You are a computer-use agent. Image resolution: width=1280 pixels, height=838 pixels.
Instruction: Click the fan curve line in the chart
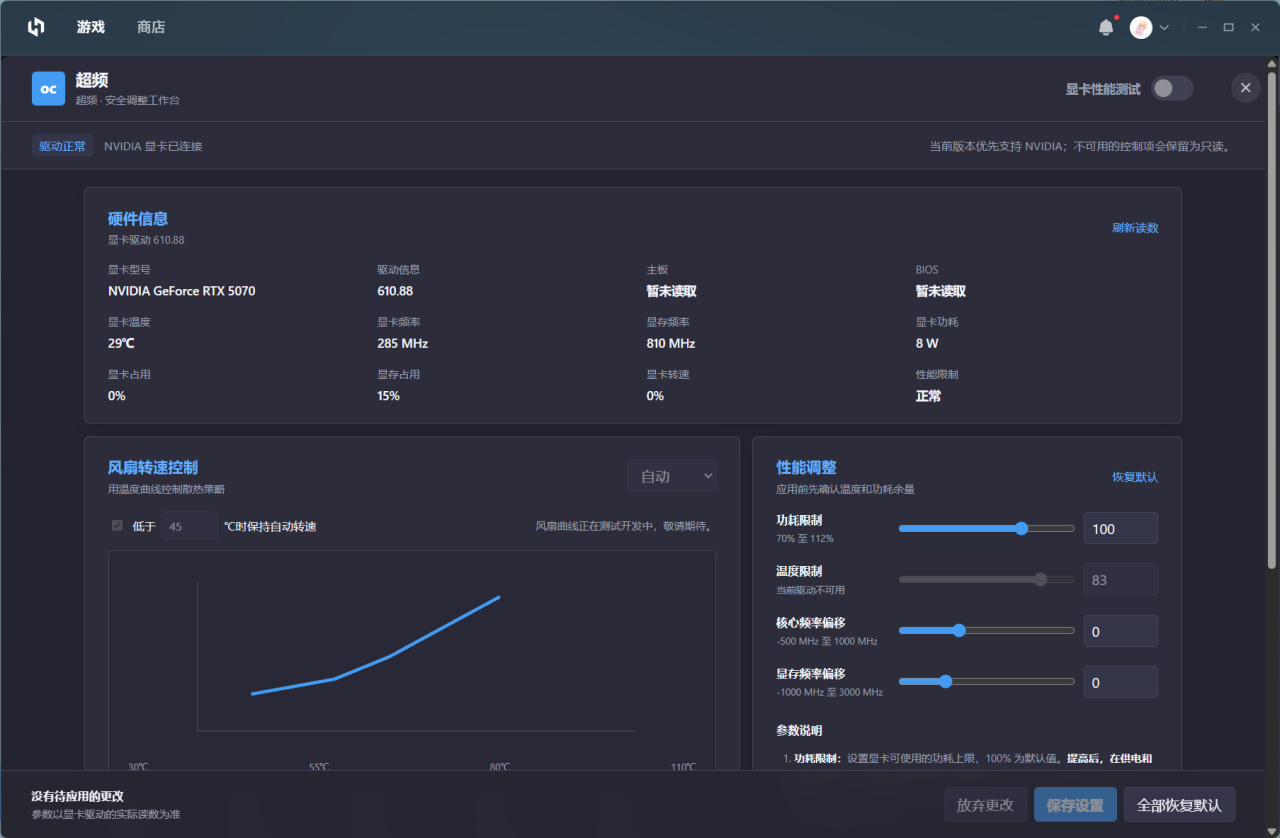pos(390,656)
